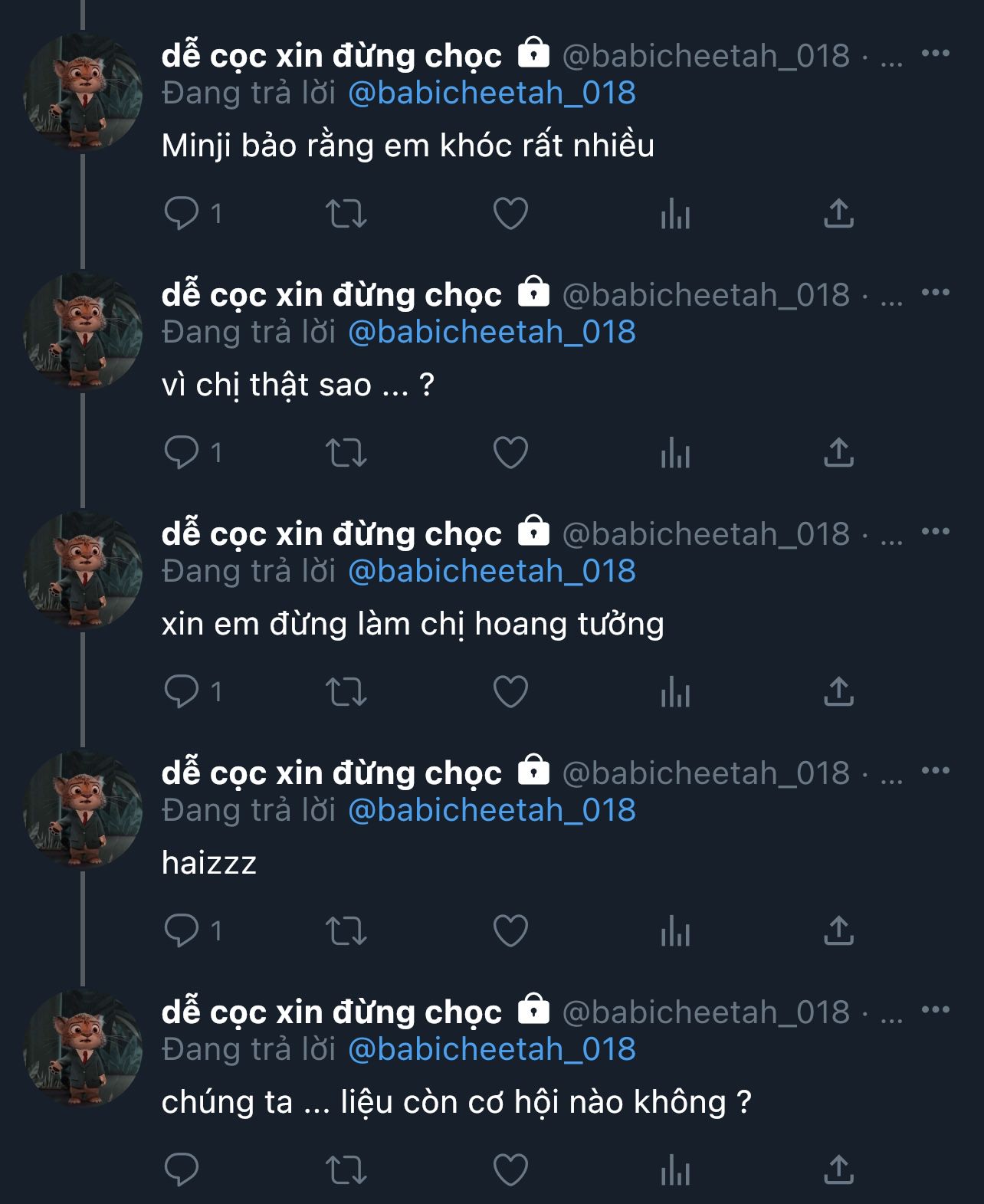Reply to the "chúng ta ... liệu còn" tweet

(182, 1170)
